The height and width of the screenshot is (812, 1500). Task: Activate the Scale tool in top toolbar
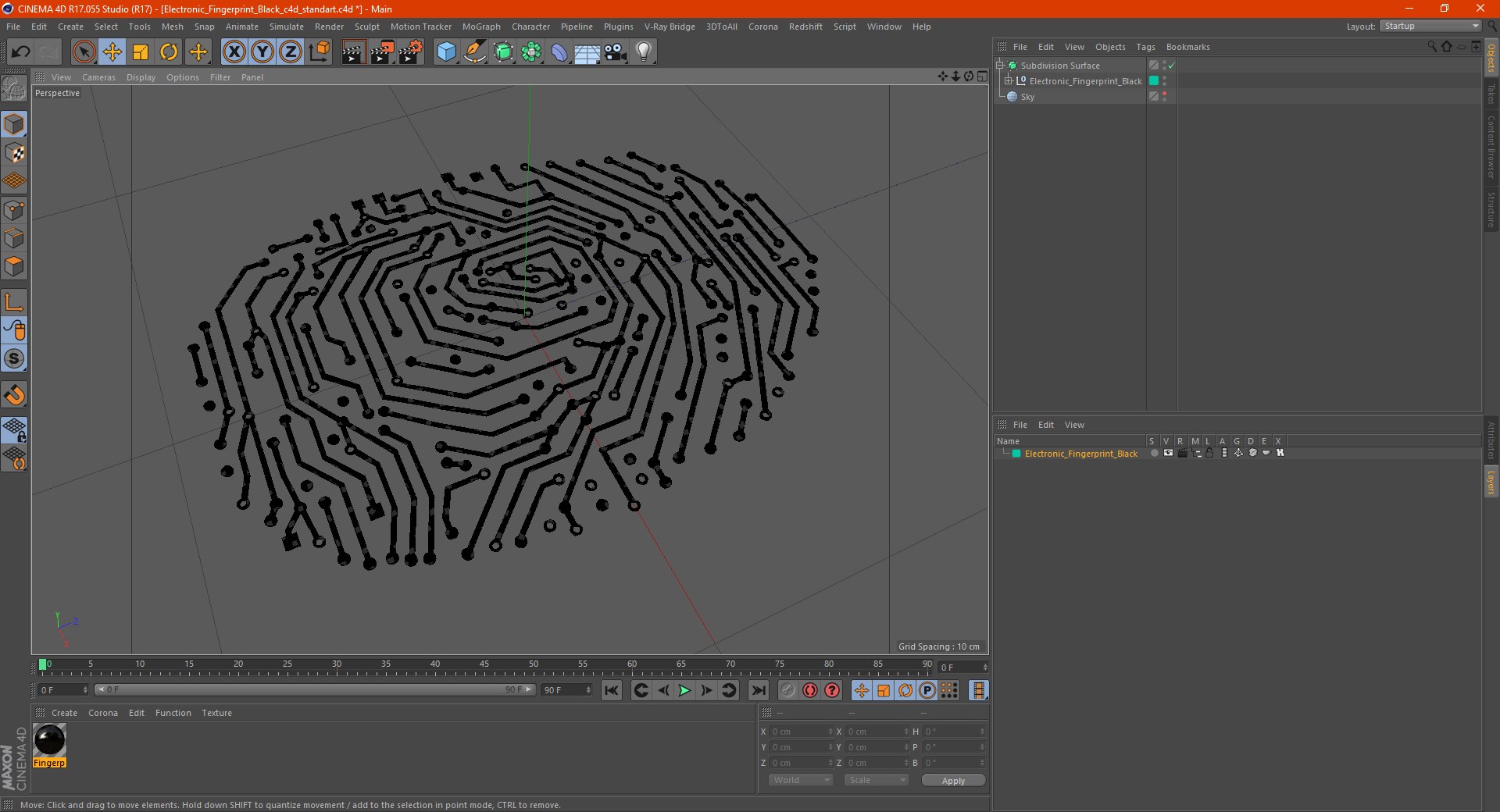point(141,52)
